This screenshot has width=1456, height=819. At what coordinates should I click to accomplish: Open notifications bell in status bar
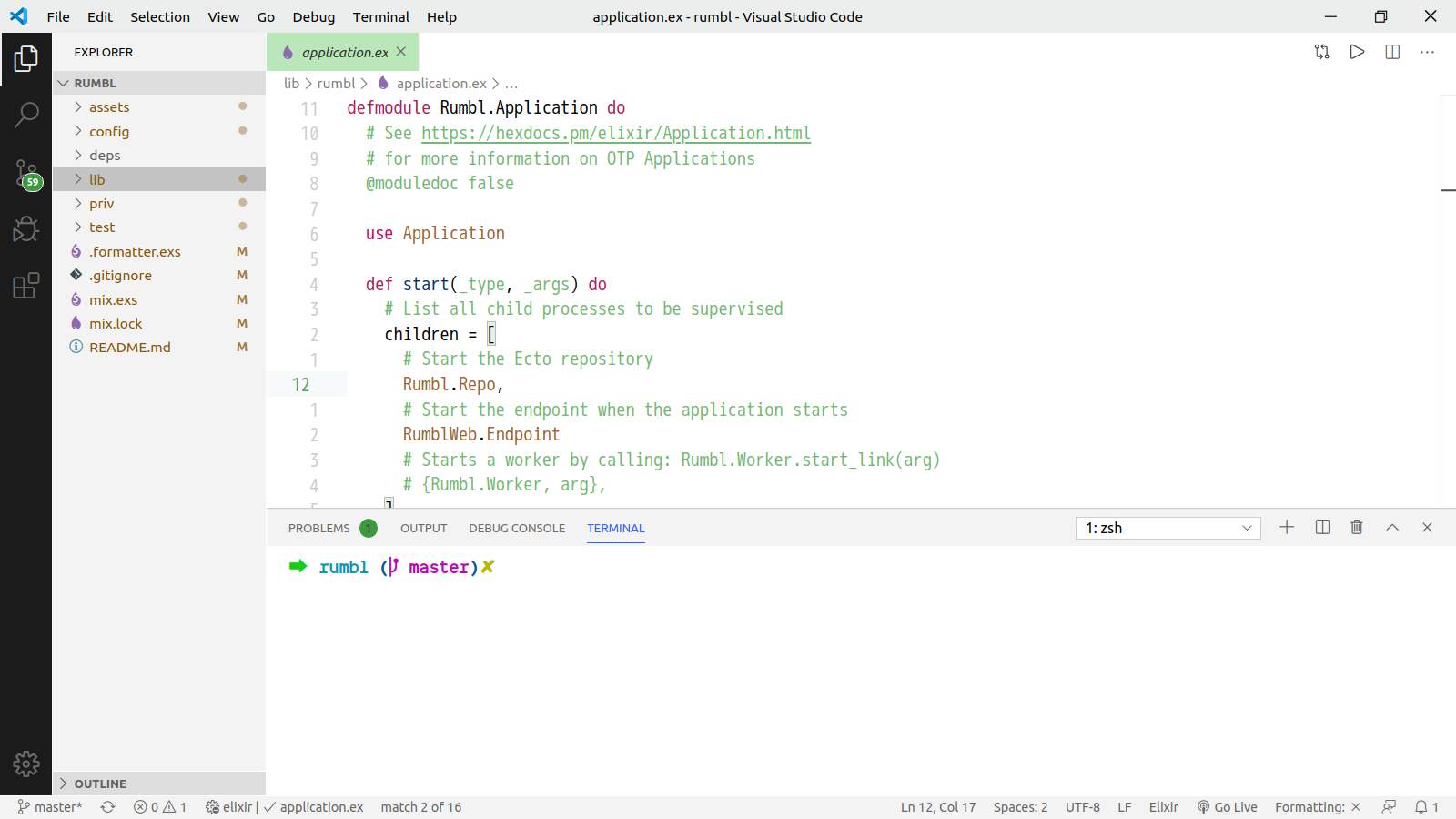[1427, 807]
